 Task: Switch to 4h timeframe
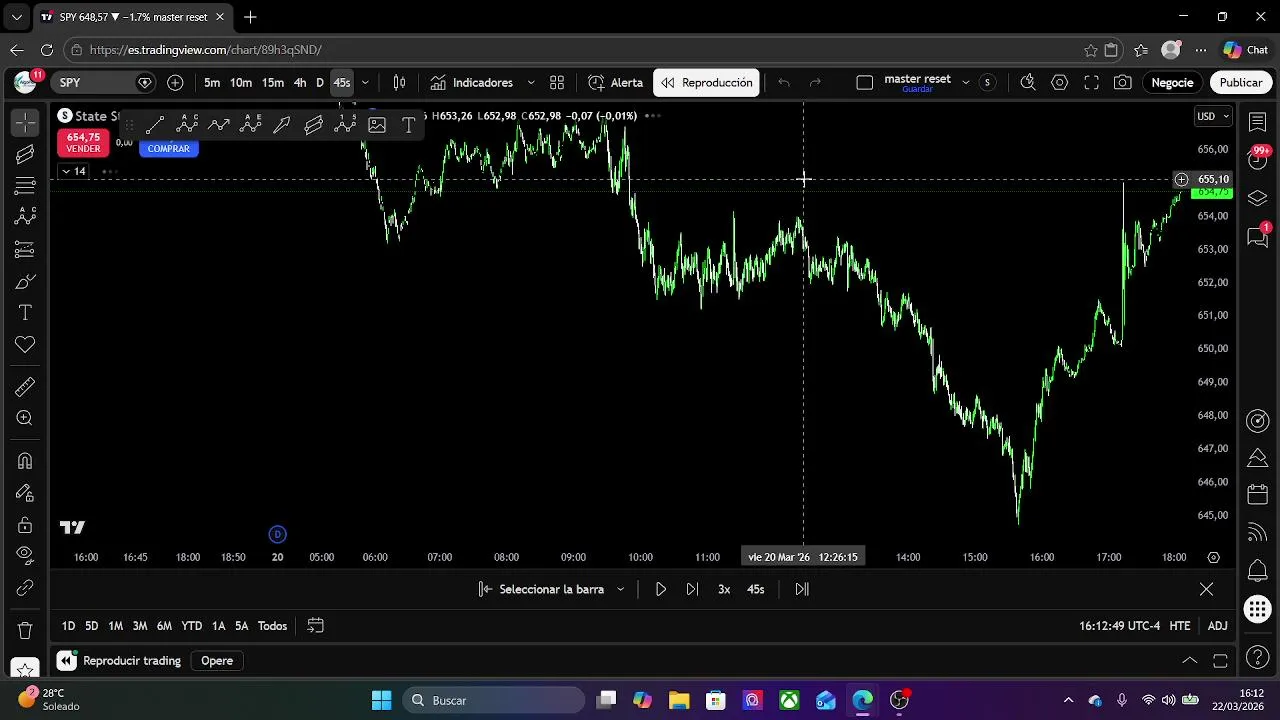pos(300,83)
